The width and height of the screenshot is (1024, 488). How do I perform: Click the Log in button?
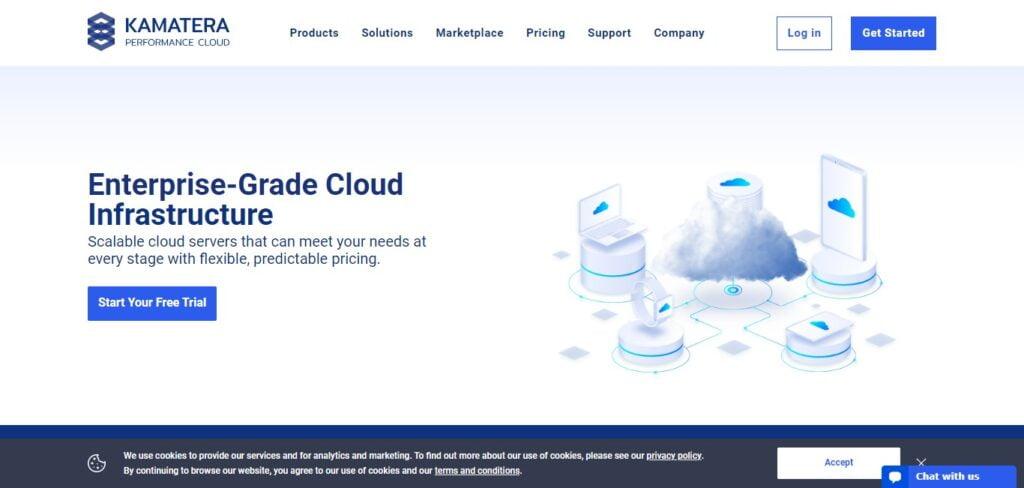pos(804,33)
